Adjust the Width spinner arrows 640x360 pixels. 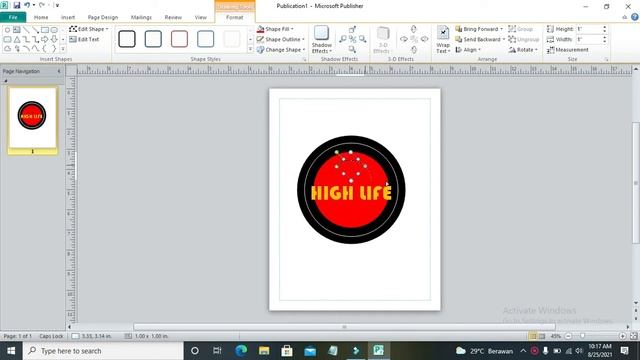[x=604, y=39]
